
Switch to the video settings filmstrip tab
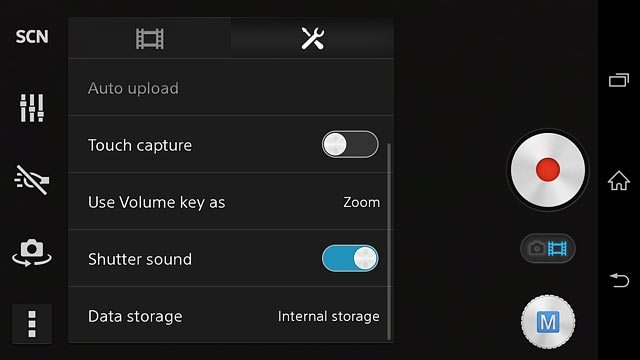pyautogui.click(x=150, y=38)
